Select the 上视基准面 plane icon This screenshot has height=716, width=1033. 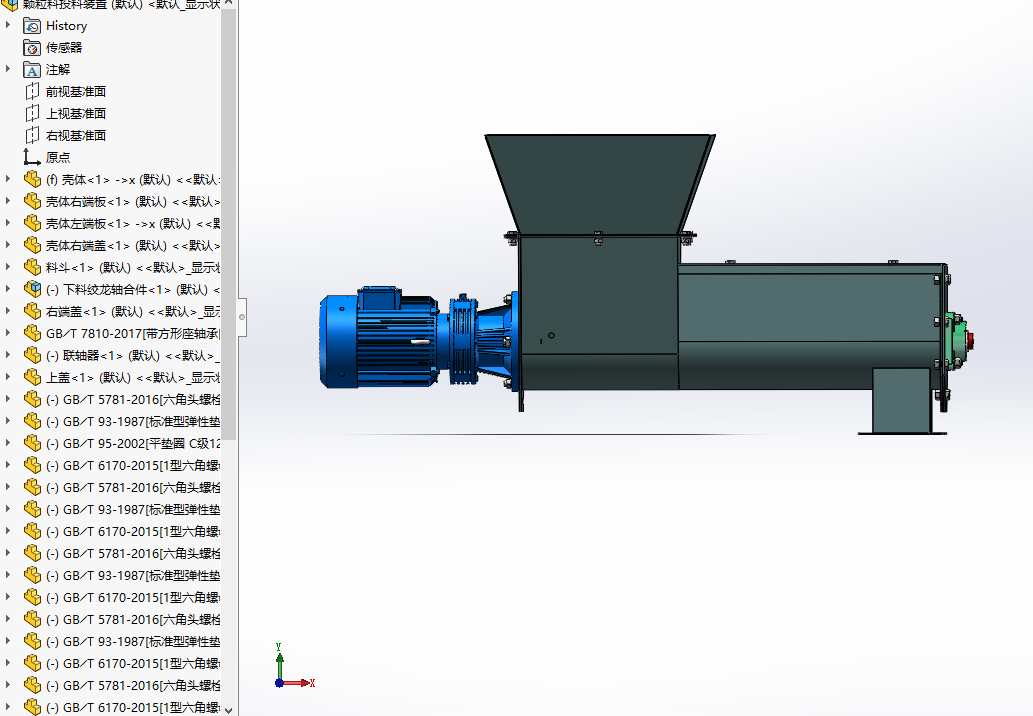point(32,113)
